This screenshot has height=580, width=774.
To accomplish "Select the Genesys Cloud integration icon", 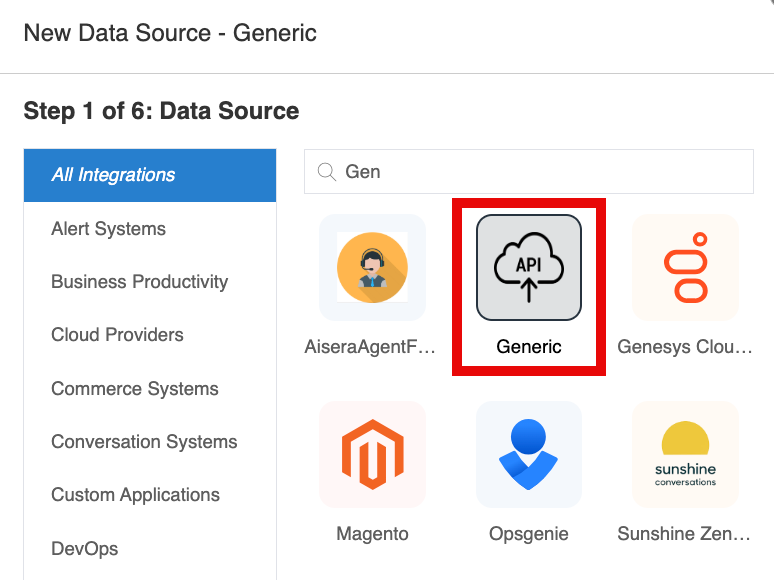I will point(685,267).
